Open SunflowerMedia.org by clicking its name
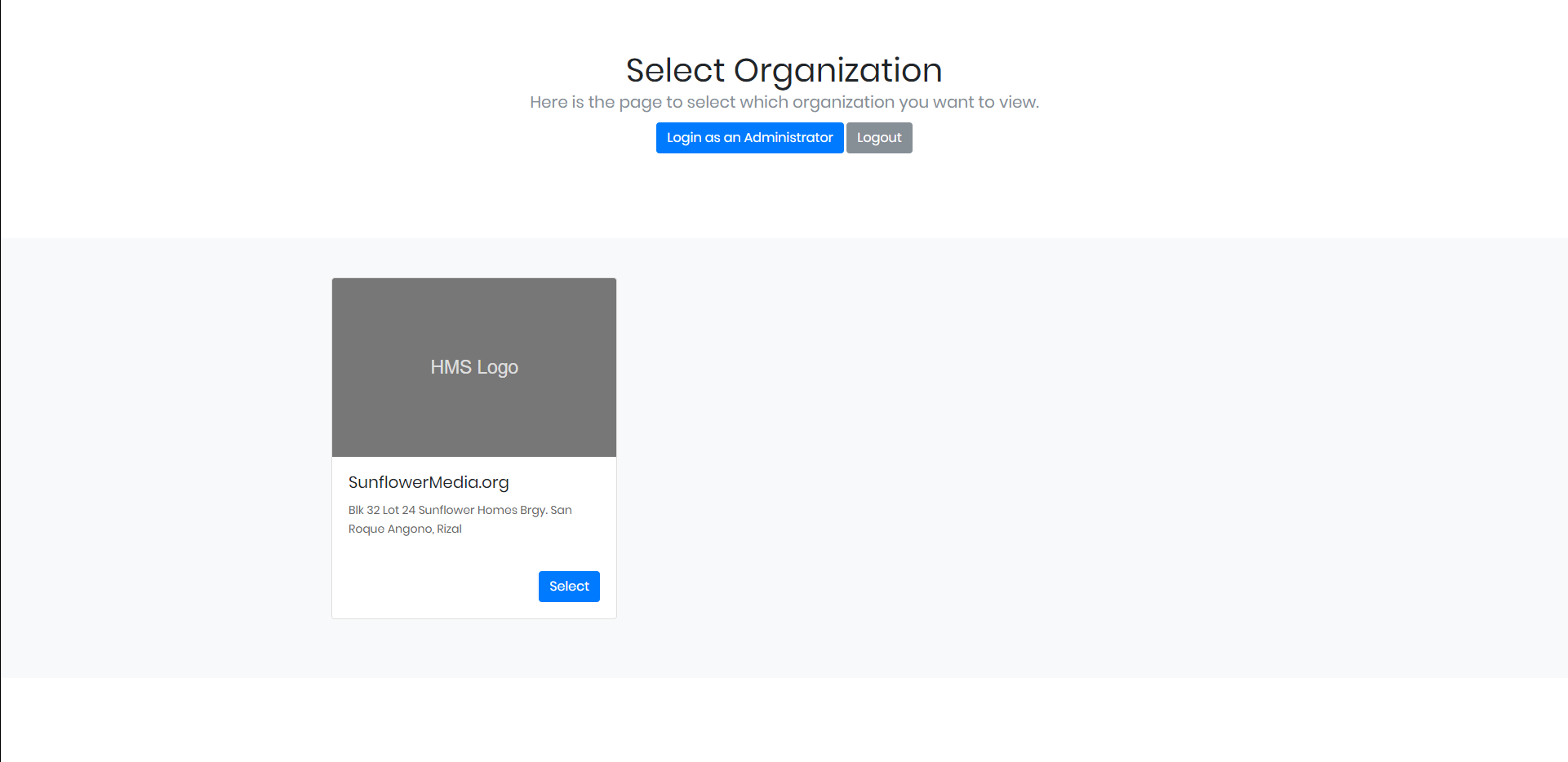The width and height of the screenshot is (1568, 762). (x=428, y=482)
